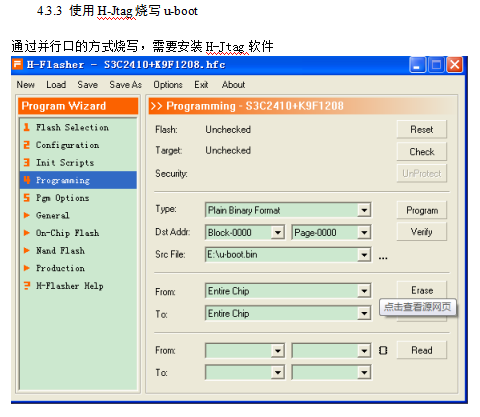480x417 pixels.
Task: Go to Pgm Options step
Action: point(62,198)
